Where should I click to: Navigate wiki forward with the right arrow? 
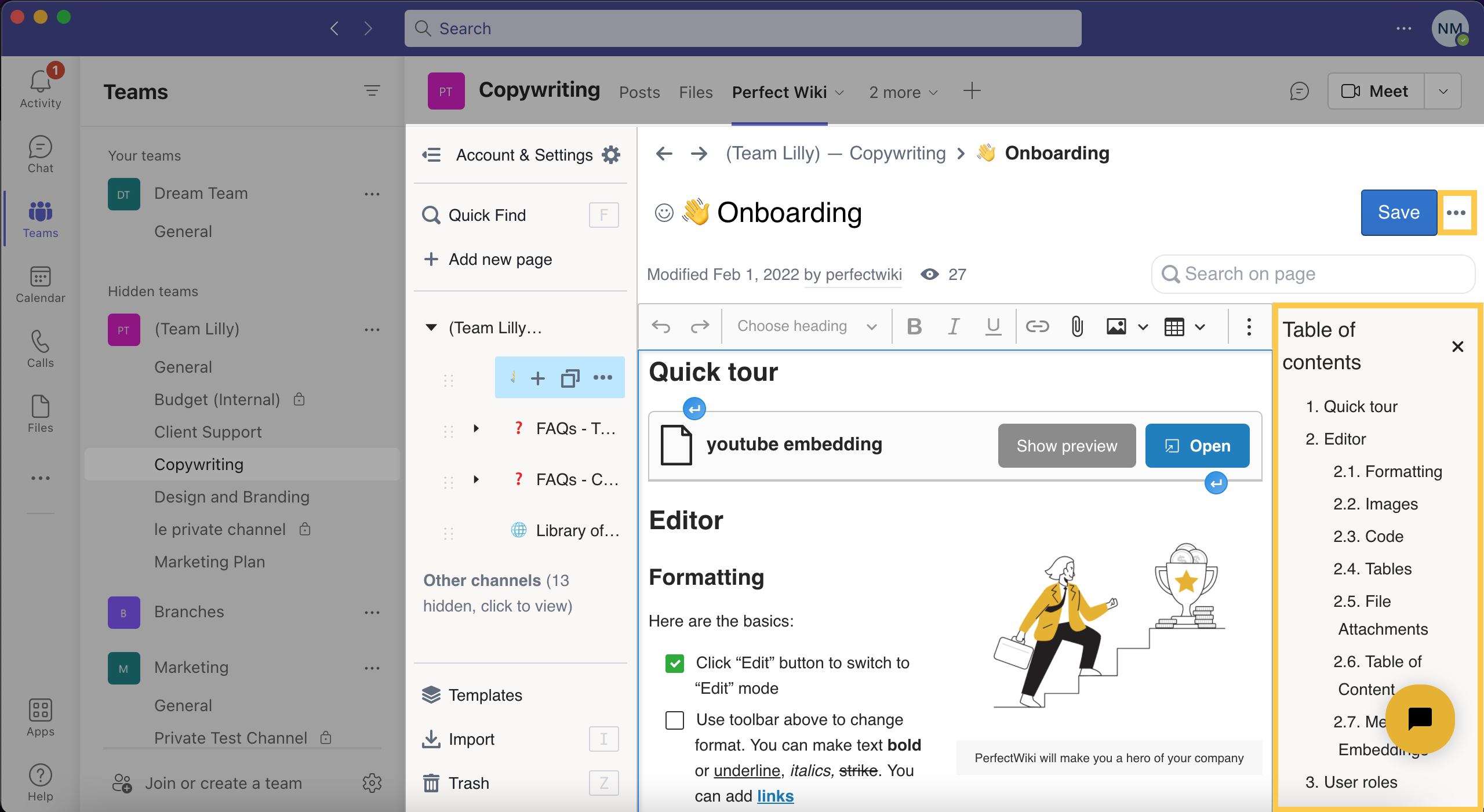click(x=699, y=154)
